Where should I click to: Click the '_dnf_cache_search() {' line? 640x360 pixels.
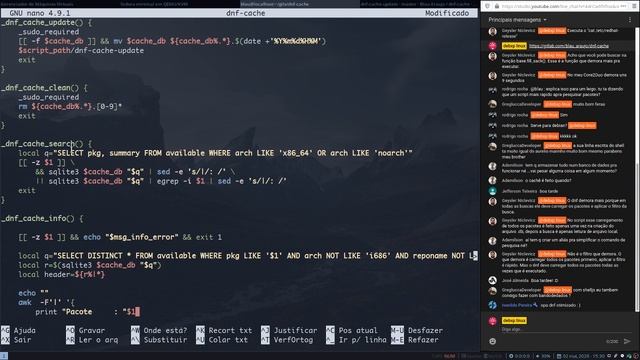[x=47, y=144]
